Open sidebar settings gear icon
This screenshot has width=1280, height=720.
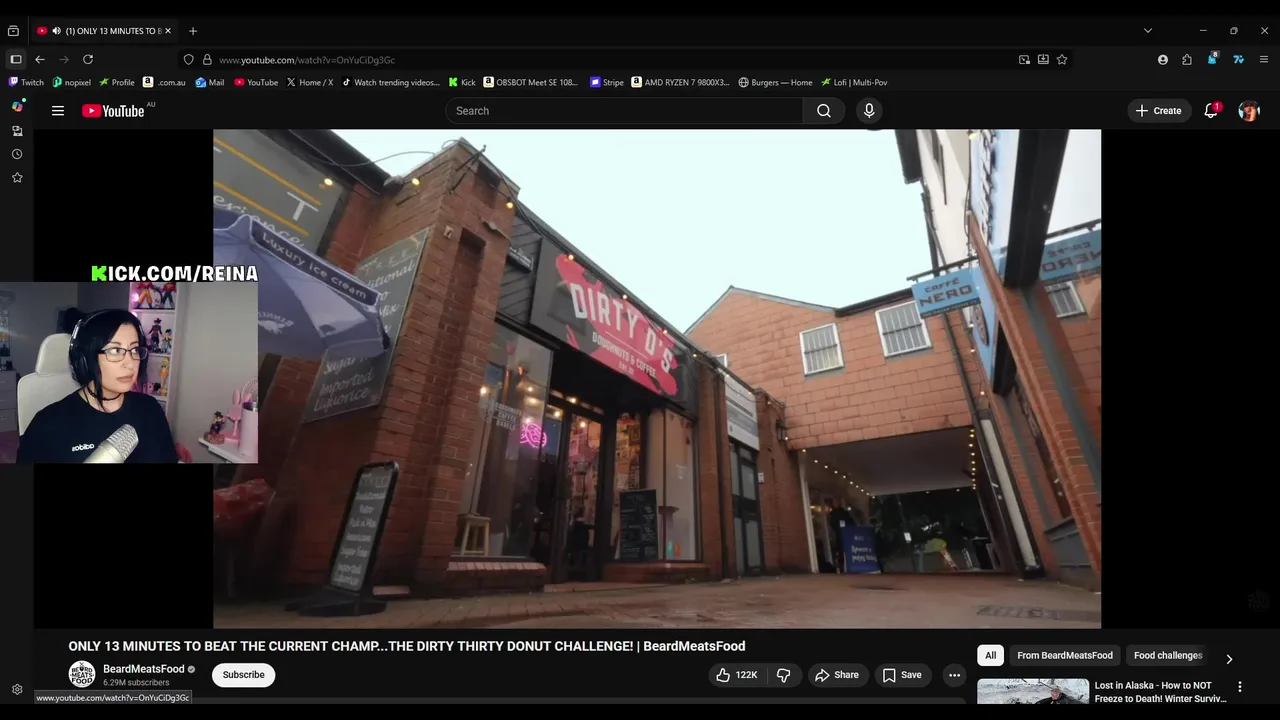pyautogui.click(x=17, y=690)
